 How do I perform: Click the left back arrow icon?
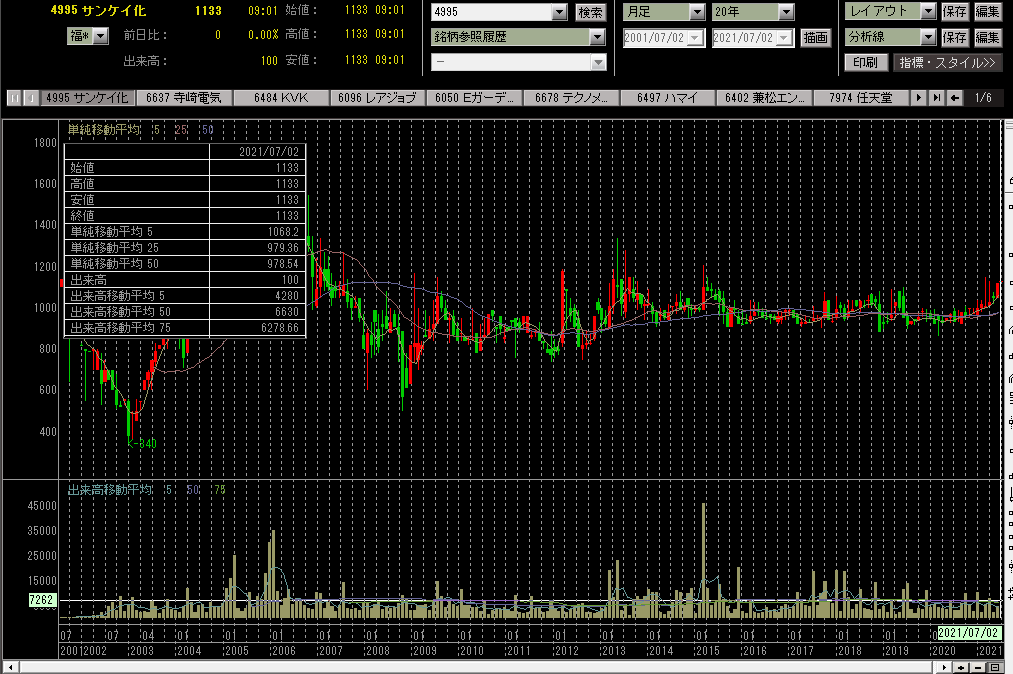pyautogui.click(x=955, y=98)
